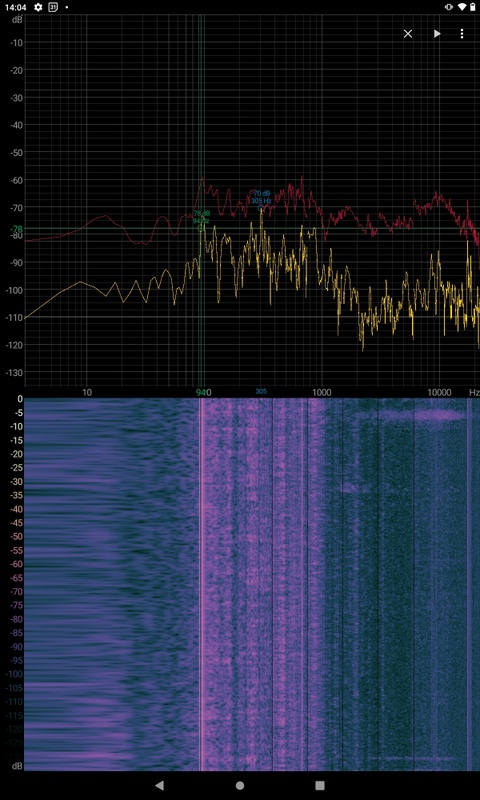Tap the settings gear in the status bar
480x800 pixels.
[x=38, y=7]
